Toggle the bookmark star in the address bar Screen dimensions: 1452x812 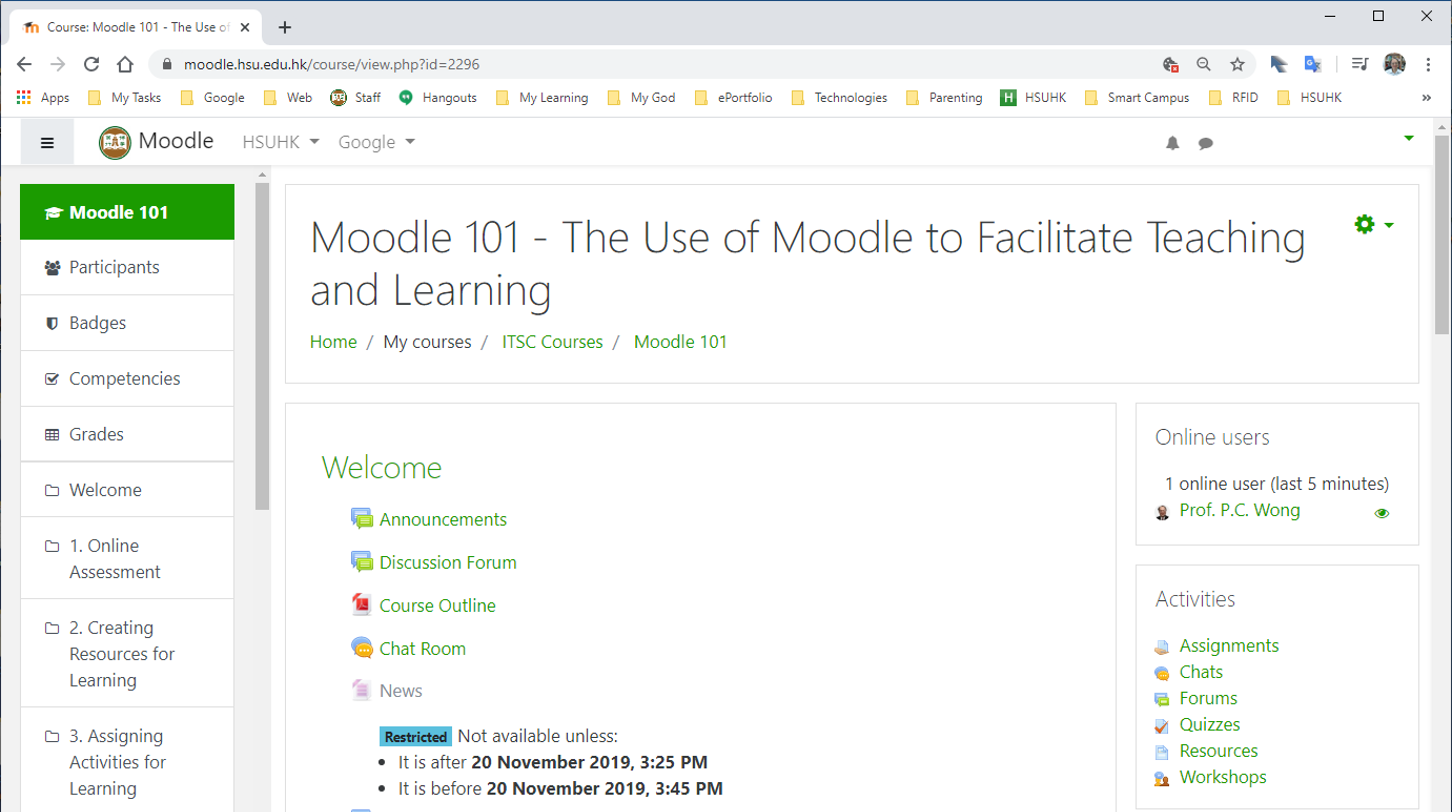click(1239, 62)
